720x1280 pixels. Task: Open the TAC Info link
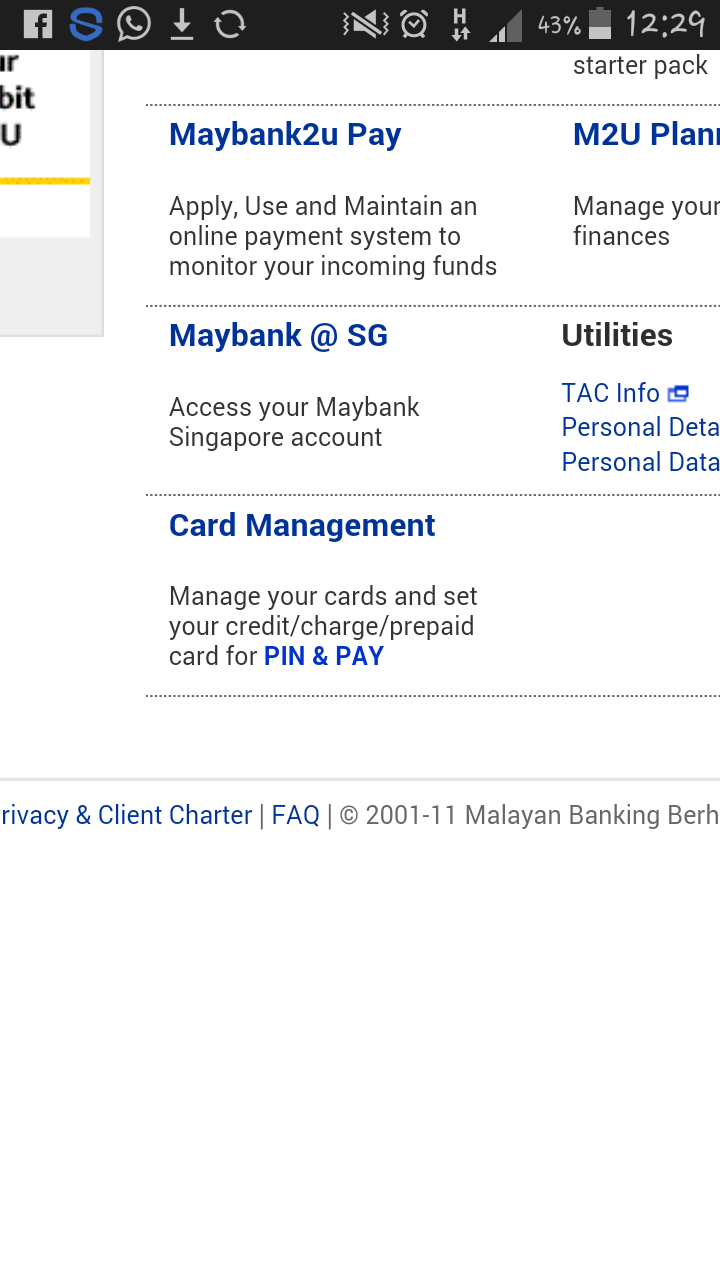(x=610, y=394)
